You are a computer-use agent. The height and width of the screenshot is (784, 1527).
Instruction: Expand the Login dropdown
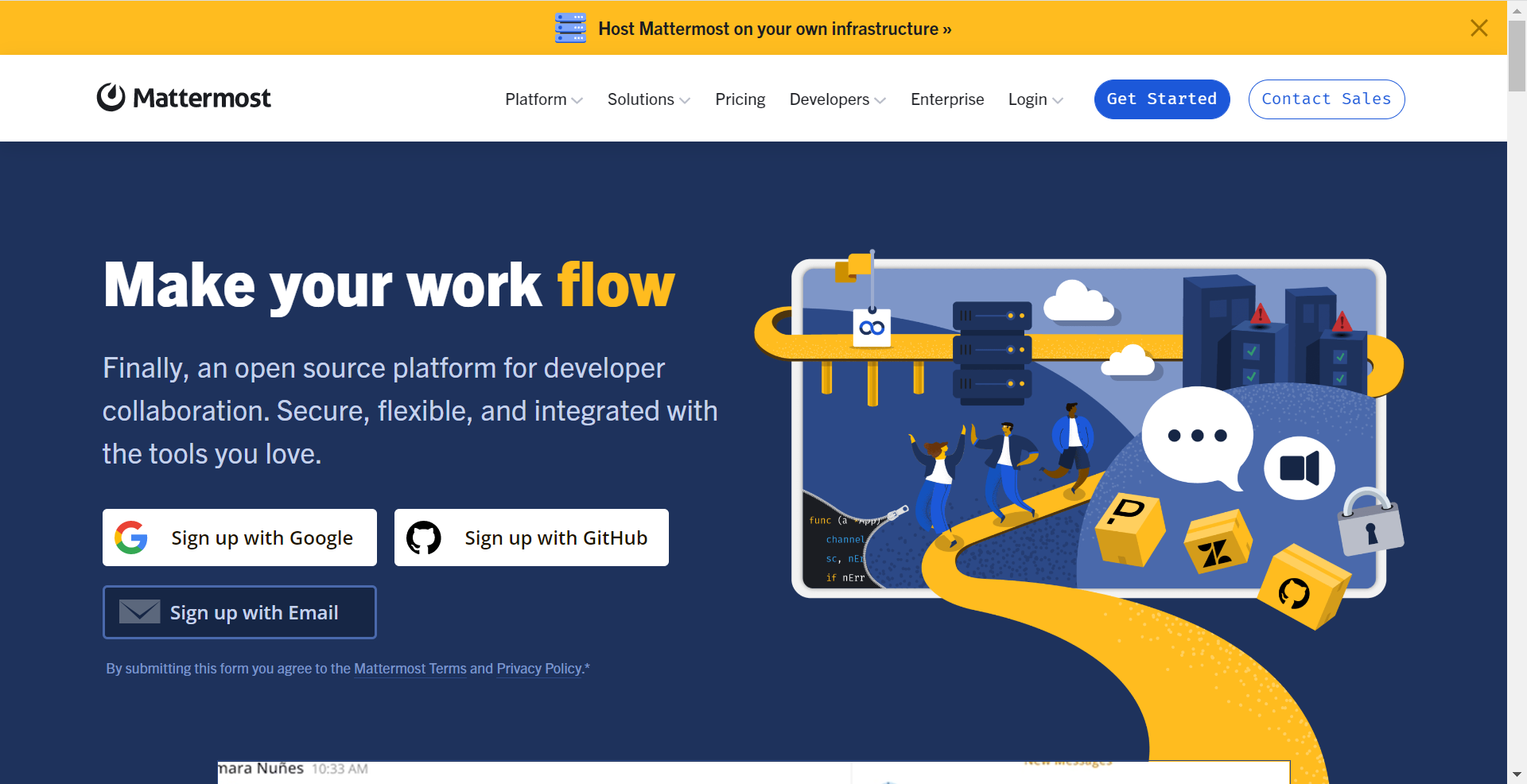[1035, 99]
